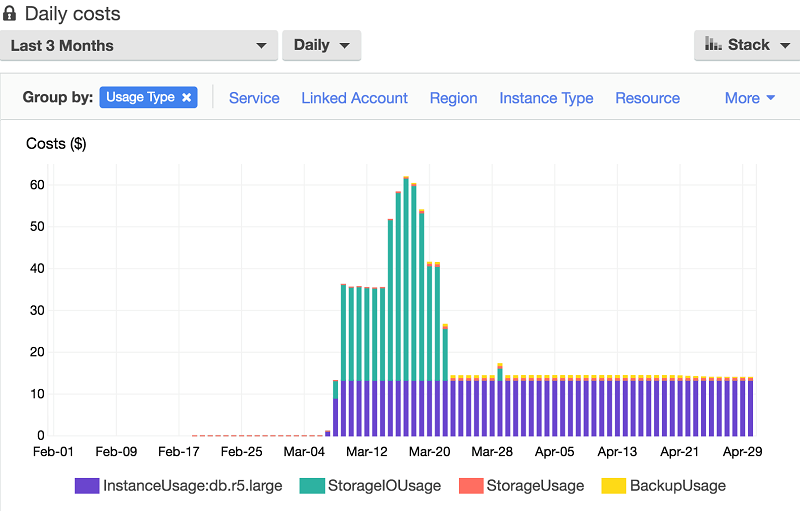Group costs by Service

[254, 98]
